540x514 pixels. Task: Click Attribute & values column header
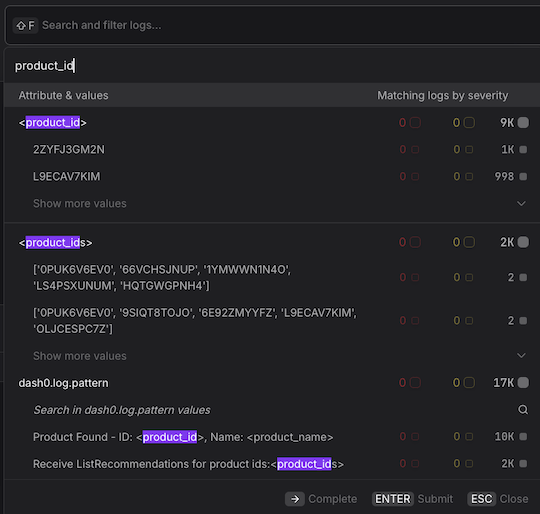(63, 95)
